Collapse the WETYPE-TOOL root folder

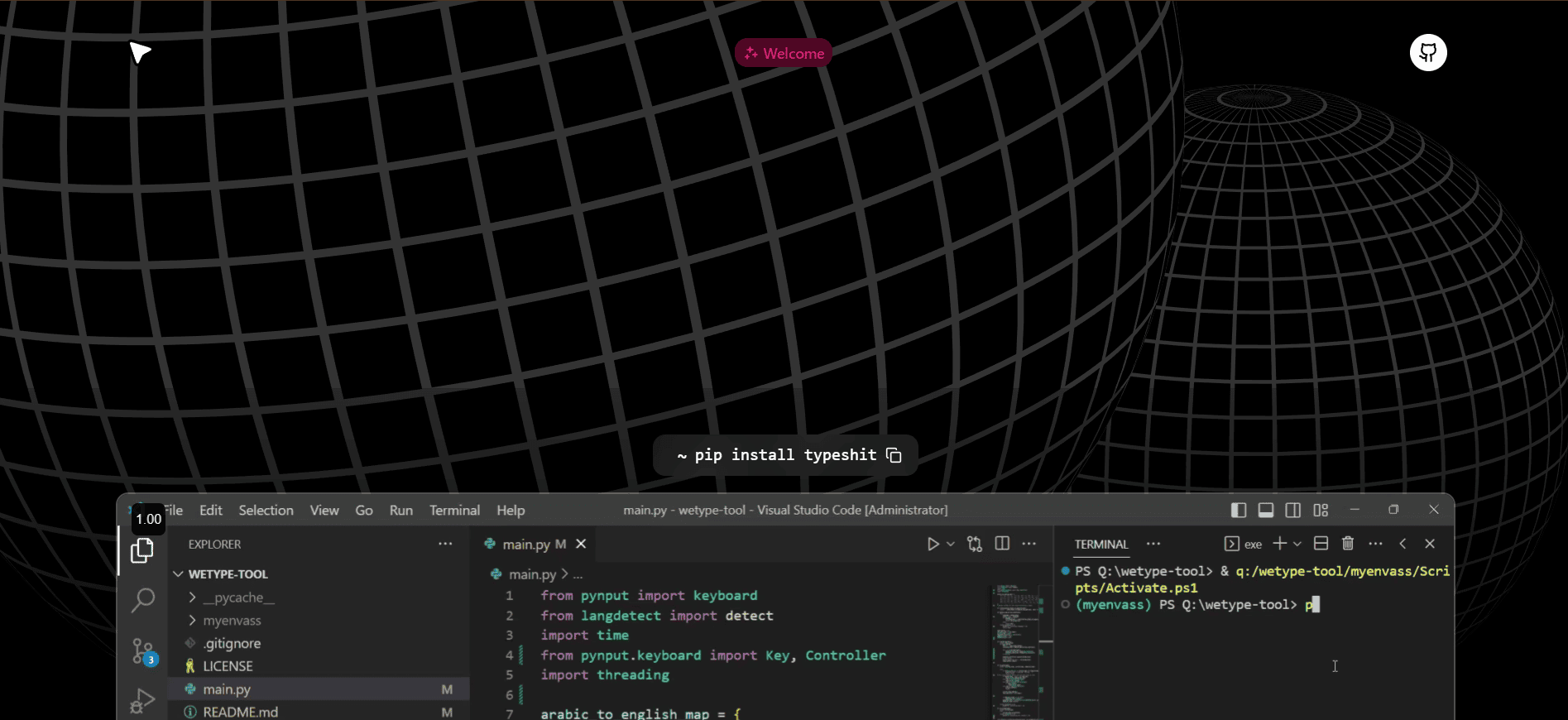click(x=178, y=574)
